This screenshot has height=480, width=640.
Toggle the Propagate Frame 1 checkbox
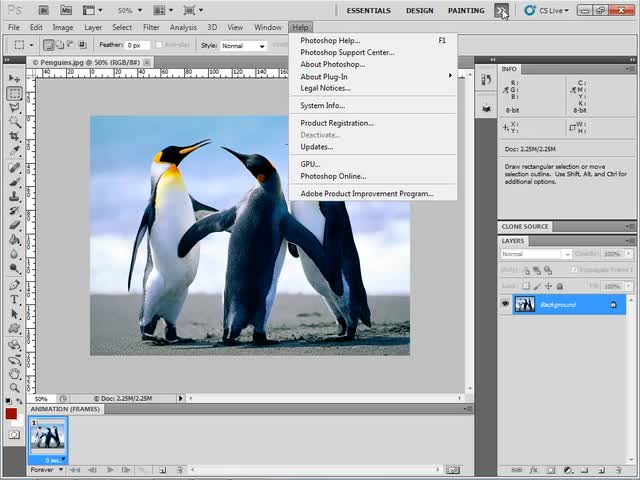[x=574, y=270]
